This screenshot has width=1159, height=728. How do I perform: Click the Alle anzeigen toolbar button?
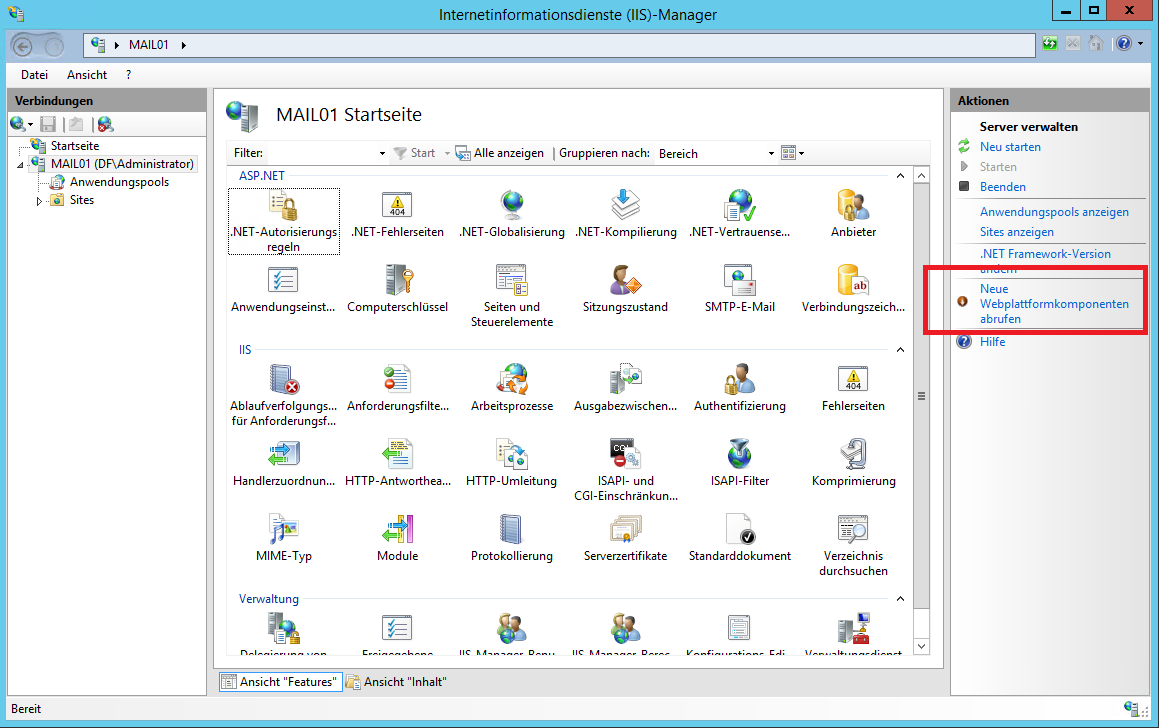pos(500,153)
